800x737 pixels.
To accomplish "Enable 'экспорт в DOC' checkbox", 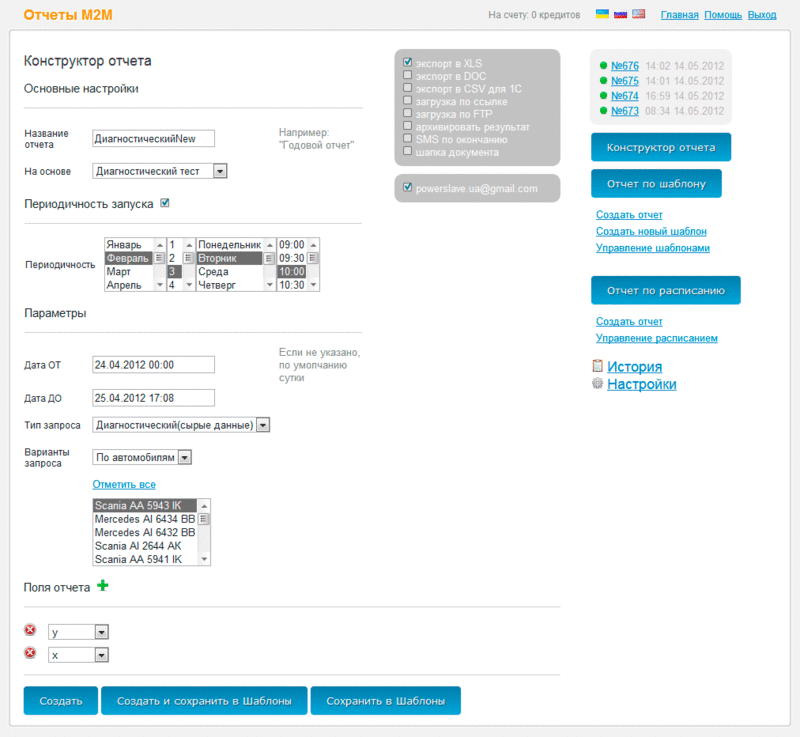I will click(408, 75).
